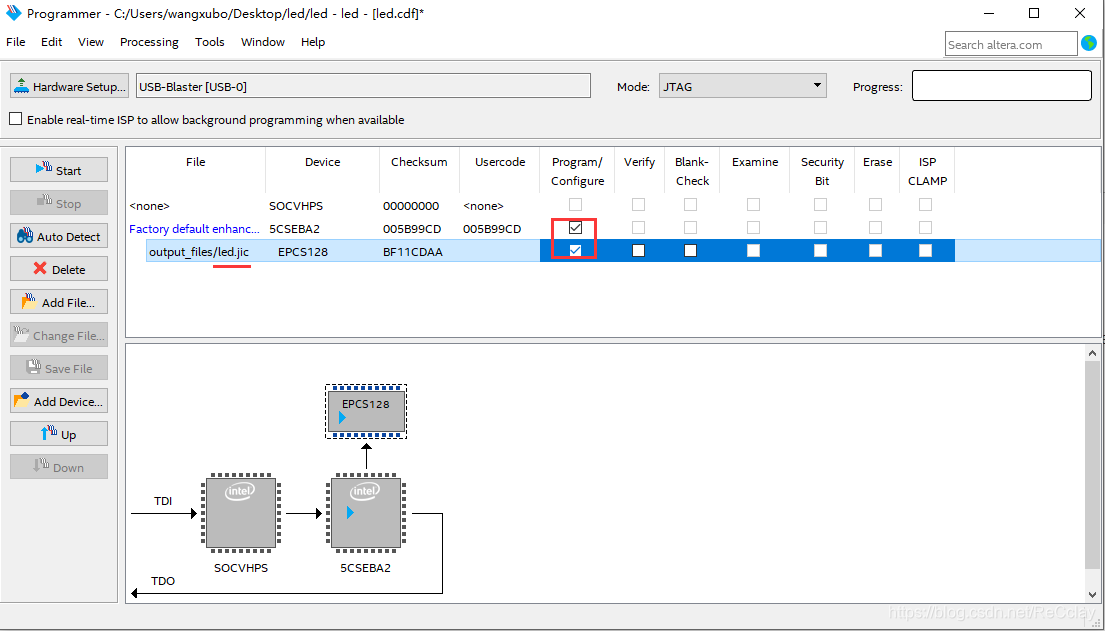The width and height of the screenshot is (1105, 631).
Task: Click the checksum value BF11CDAA
Action: 413,251
